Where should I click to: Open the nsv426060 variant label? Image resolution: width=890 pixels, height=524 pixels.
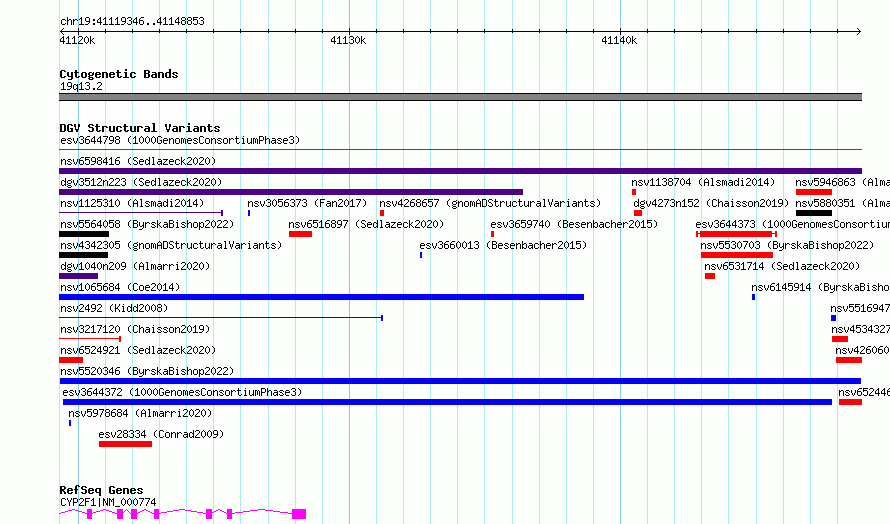tap(863, 350)
